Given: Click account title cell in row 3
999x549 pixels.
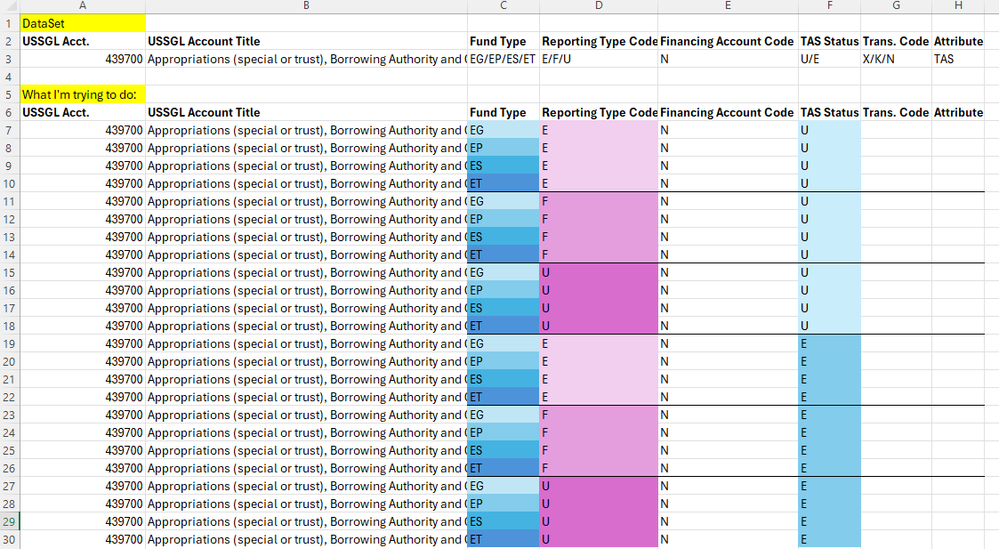Looking at the screenshot, I should click(306, 59).
